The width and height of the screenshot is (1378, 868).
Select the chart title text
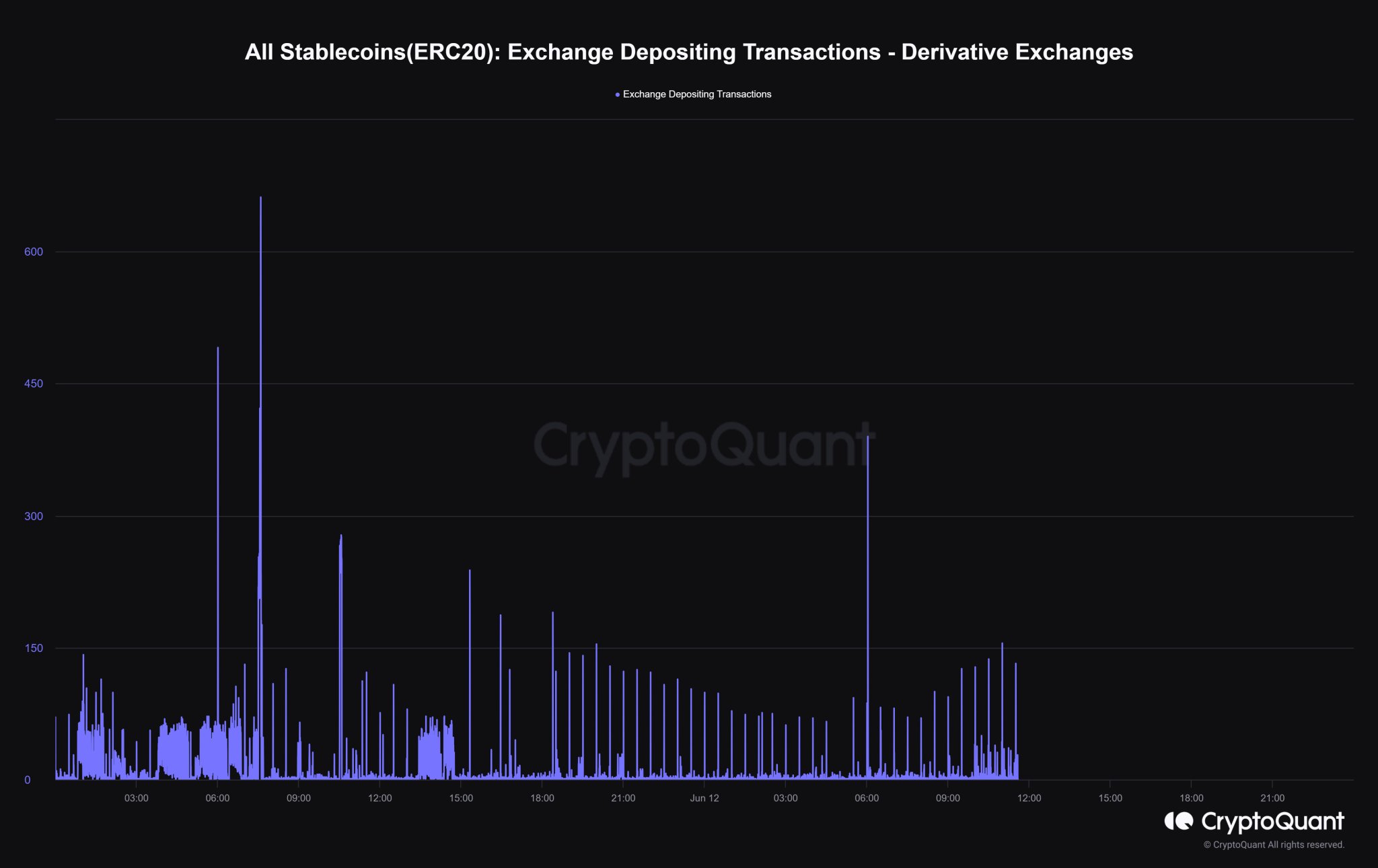[689, 52]
